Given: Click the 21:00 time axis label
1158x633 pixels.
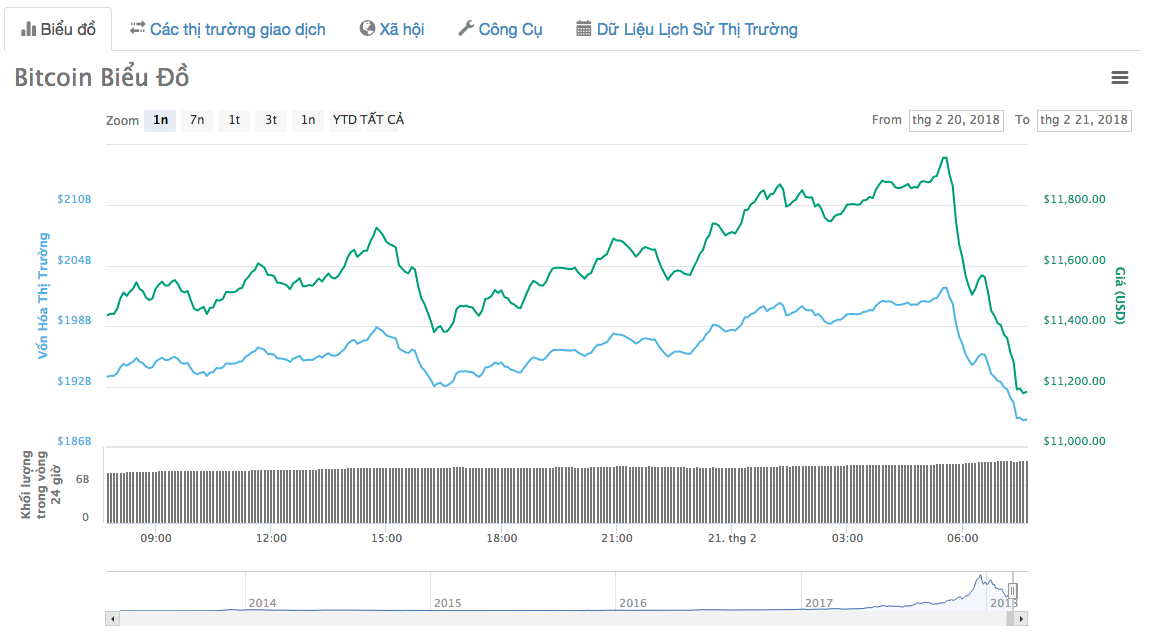Looking at the screenshot, I should pyautogui.click(x=617, y=538).
